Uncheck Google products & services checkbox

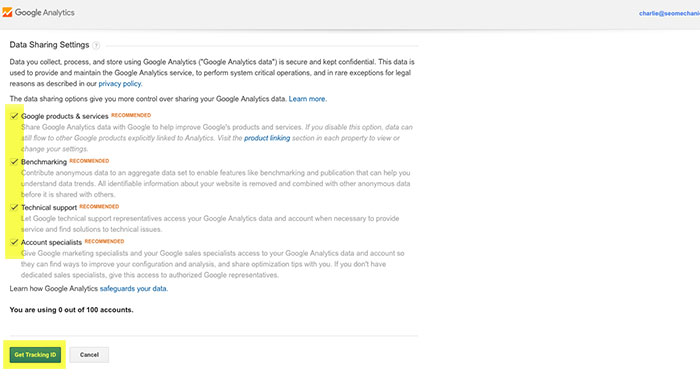click(14, 116)
